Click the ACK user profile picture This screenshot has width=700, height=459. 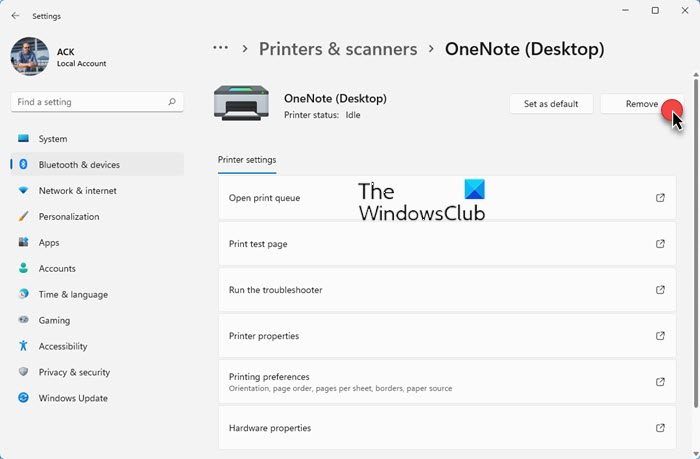30,57
